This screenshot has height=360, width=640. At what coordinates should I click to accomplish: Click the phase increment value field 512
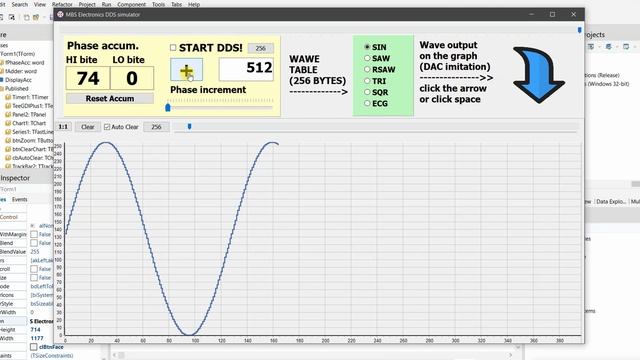click(246, 69)
